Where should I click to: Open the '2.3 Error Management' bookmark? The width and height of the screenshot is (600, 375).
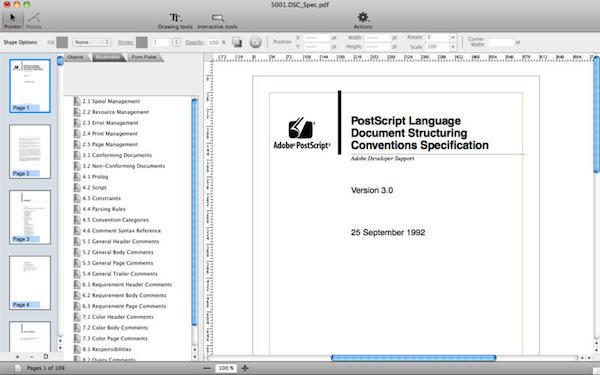[x=110, y=123]
